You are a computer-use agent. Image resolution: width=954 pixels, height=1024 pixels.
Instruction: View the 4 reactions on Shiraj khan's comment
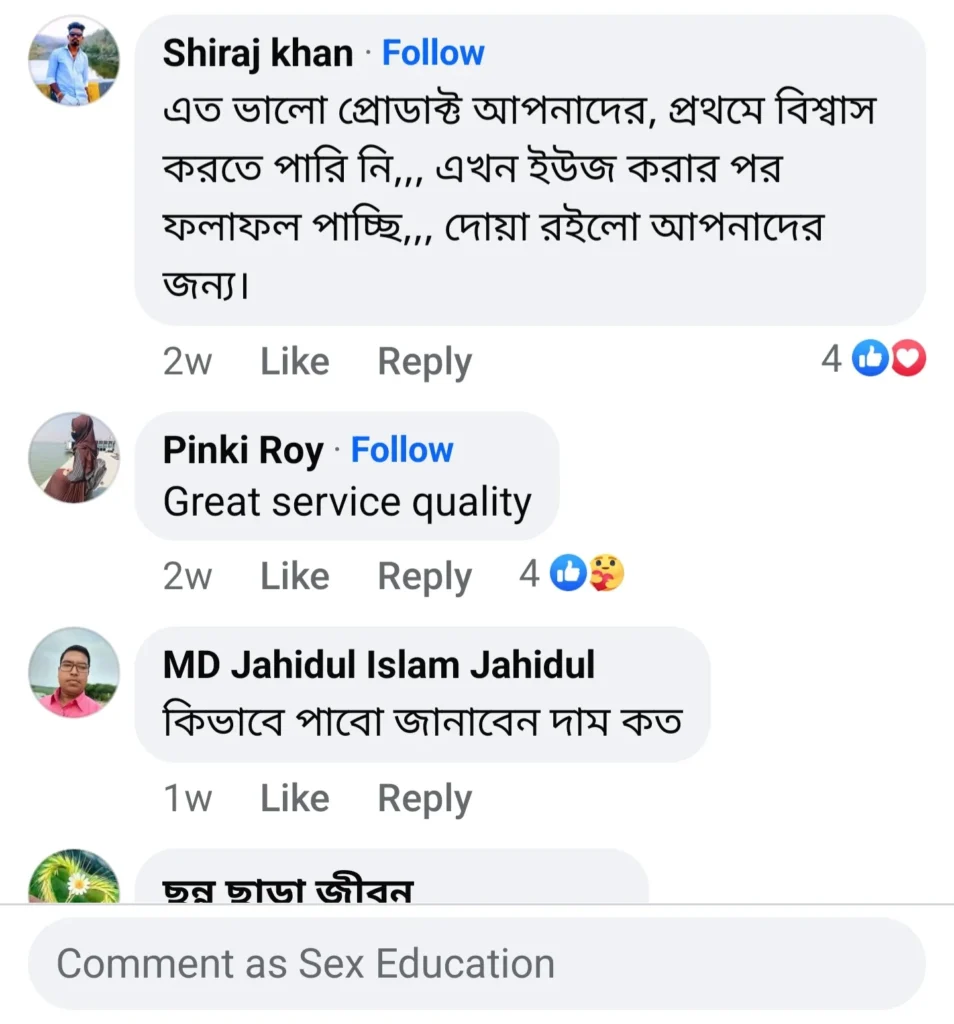[830, 358]
